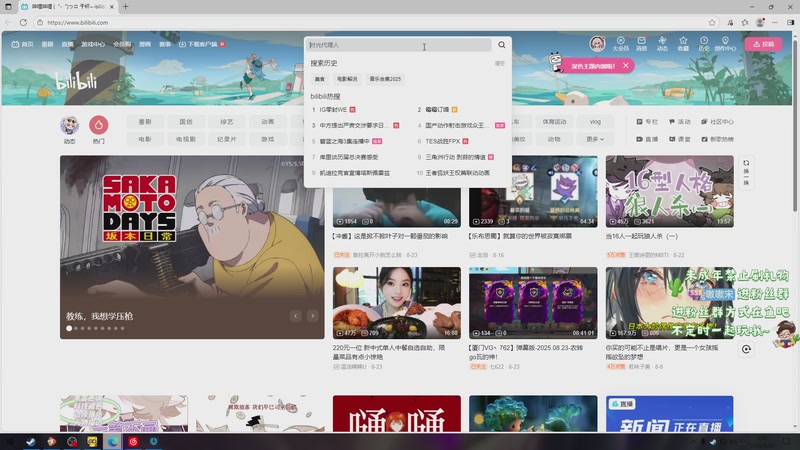Select 综艺 category chip
Screen dimensions: 800x450
pos(227,122)
